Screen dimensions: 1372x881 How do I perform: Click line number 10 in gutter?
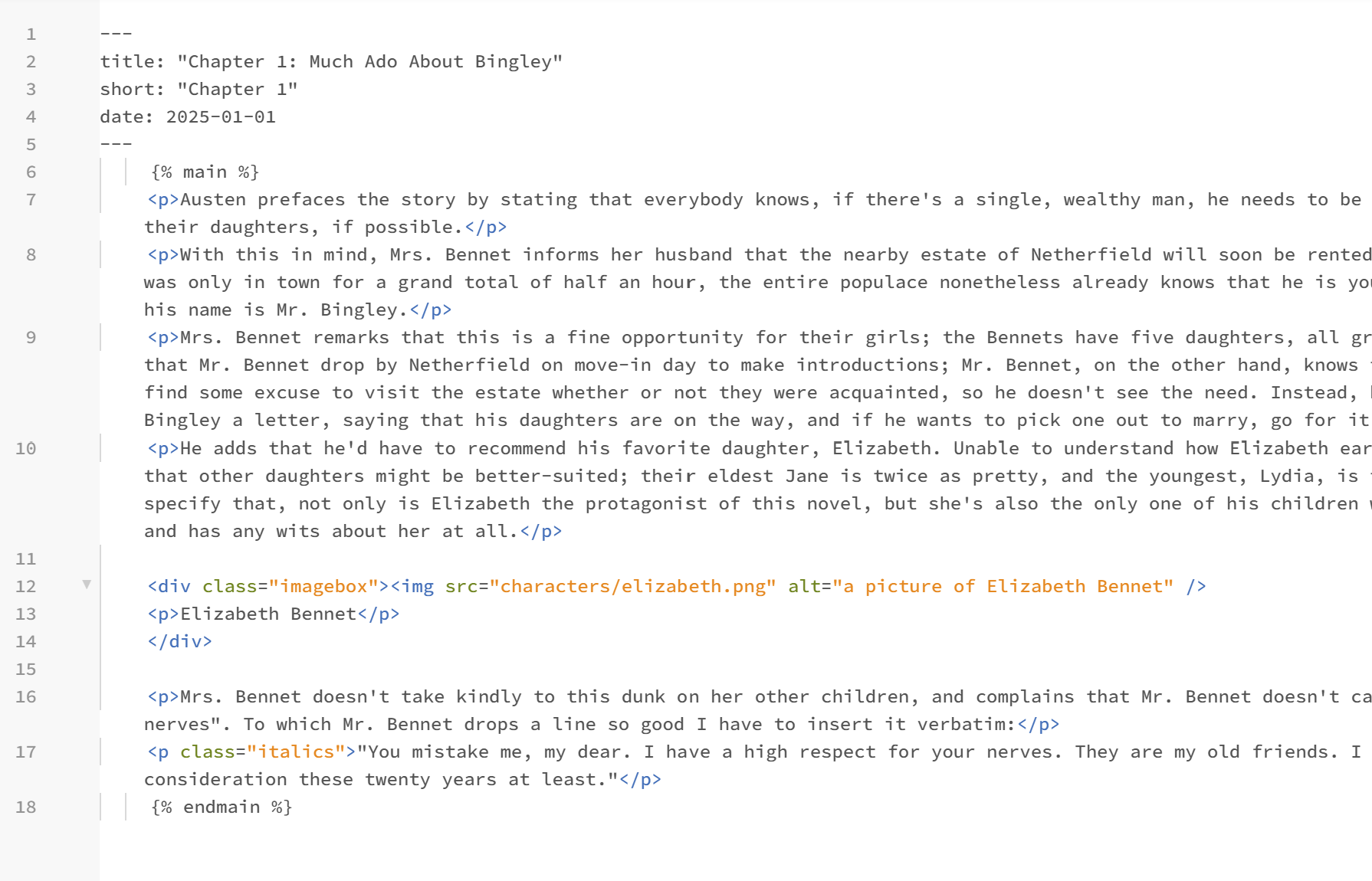pos(25,449)
